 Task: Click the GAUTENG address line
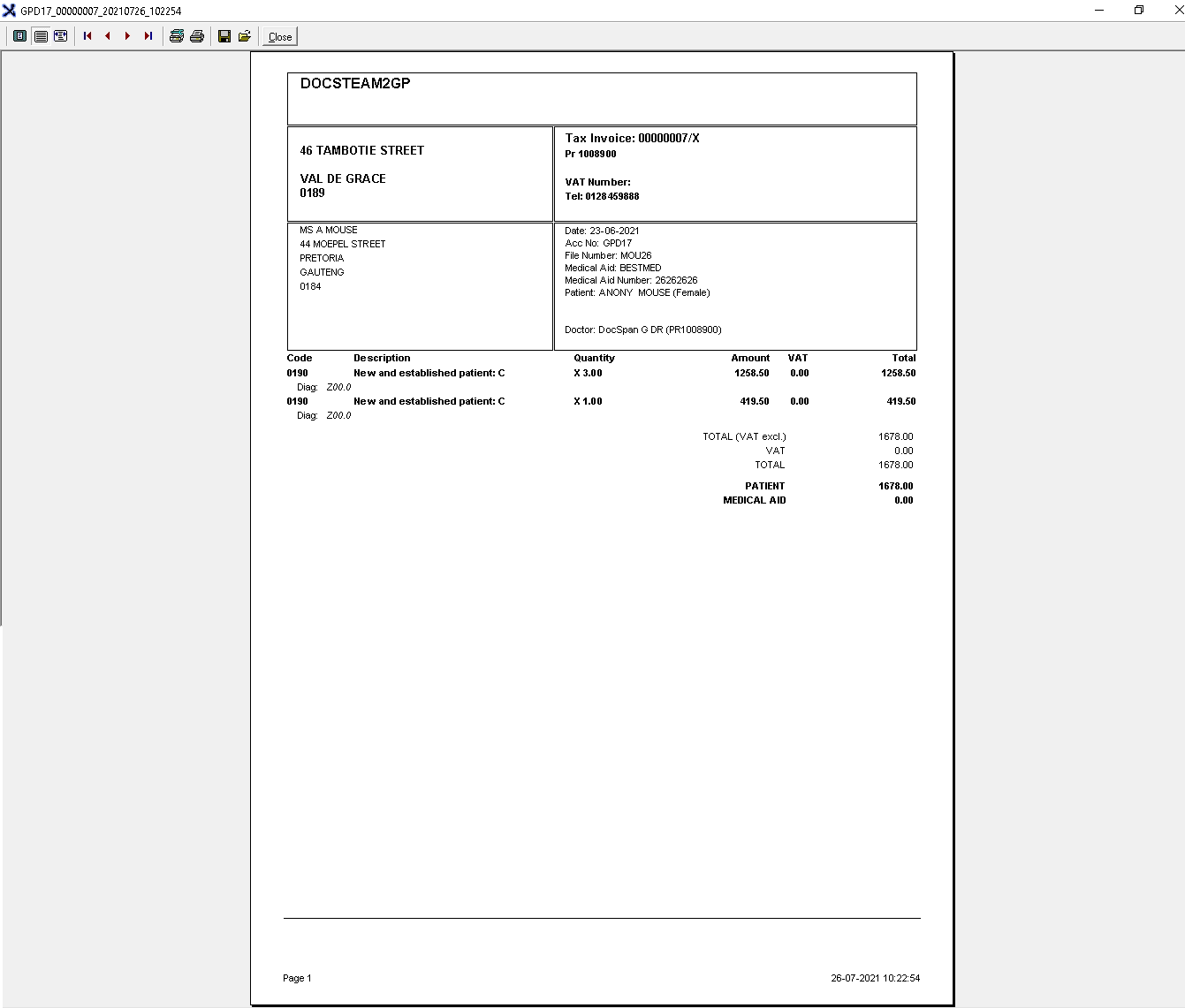tap(322, 272)
